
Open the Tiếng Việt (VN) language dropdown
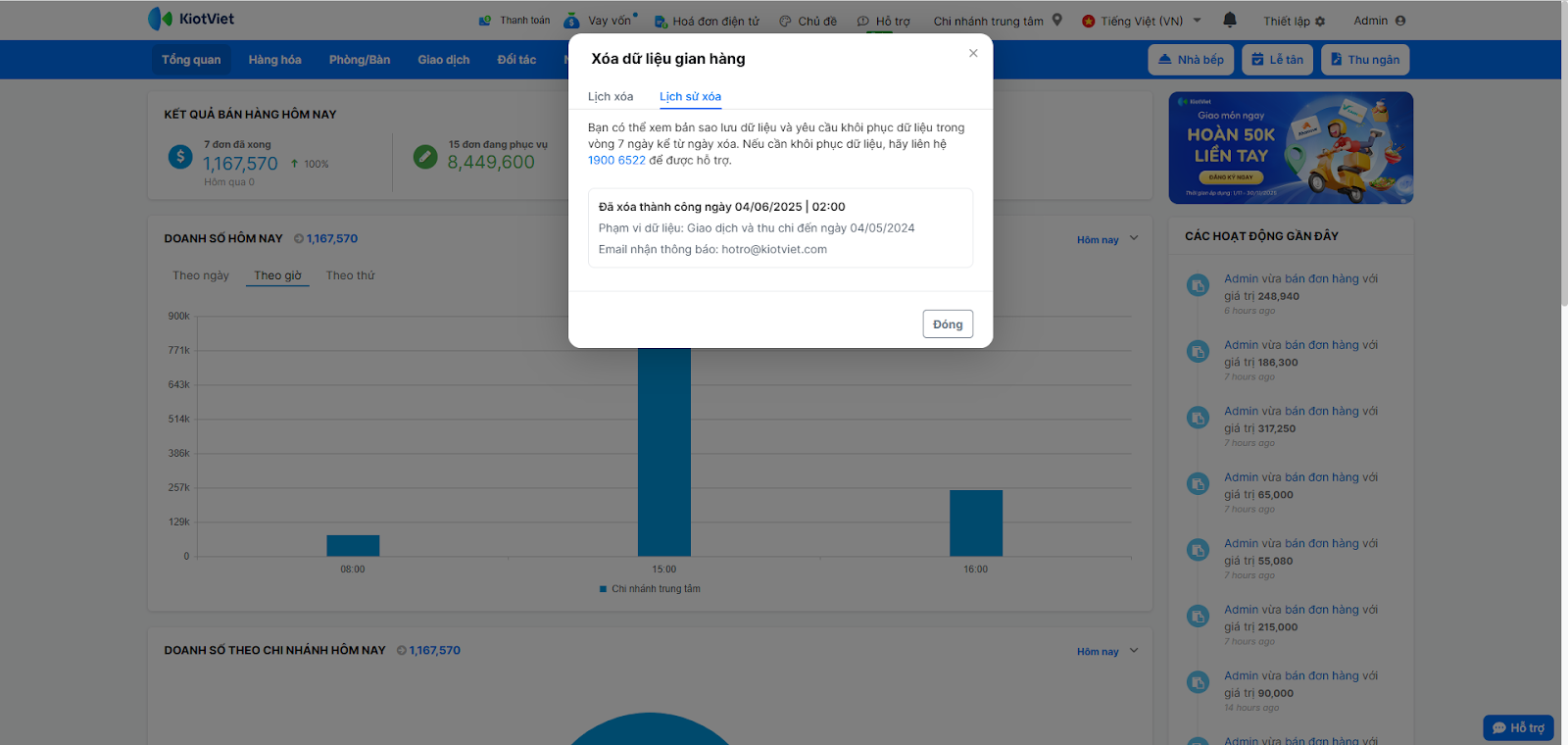1142,21
